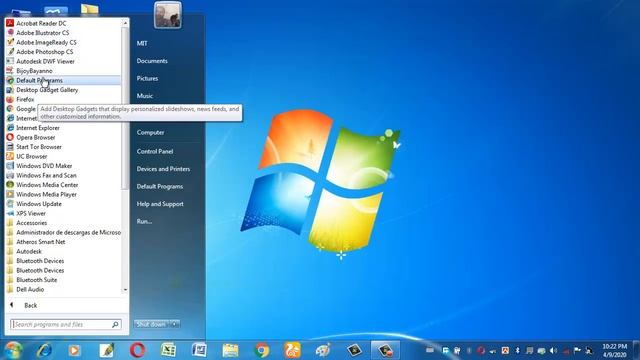Open Paint from the taskbar
Image resolution: width=640 pixels, height=360 pixels.
click(323, 350)
